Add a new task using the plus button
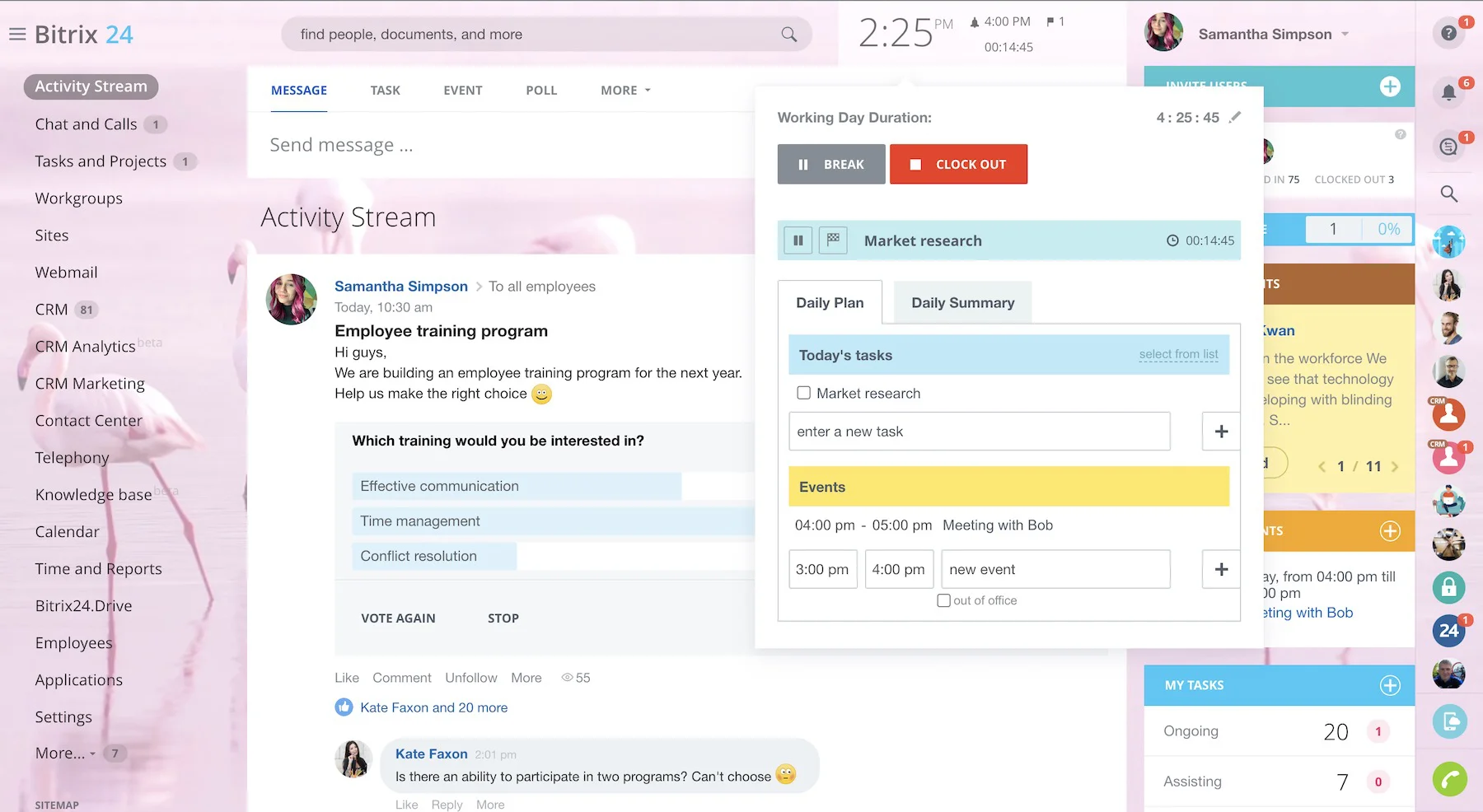1483x812 pixels. tap(1221, 432)
